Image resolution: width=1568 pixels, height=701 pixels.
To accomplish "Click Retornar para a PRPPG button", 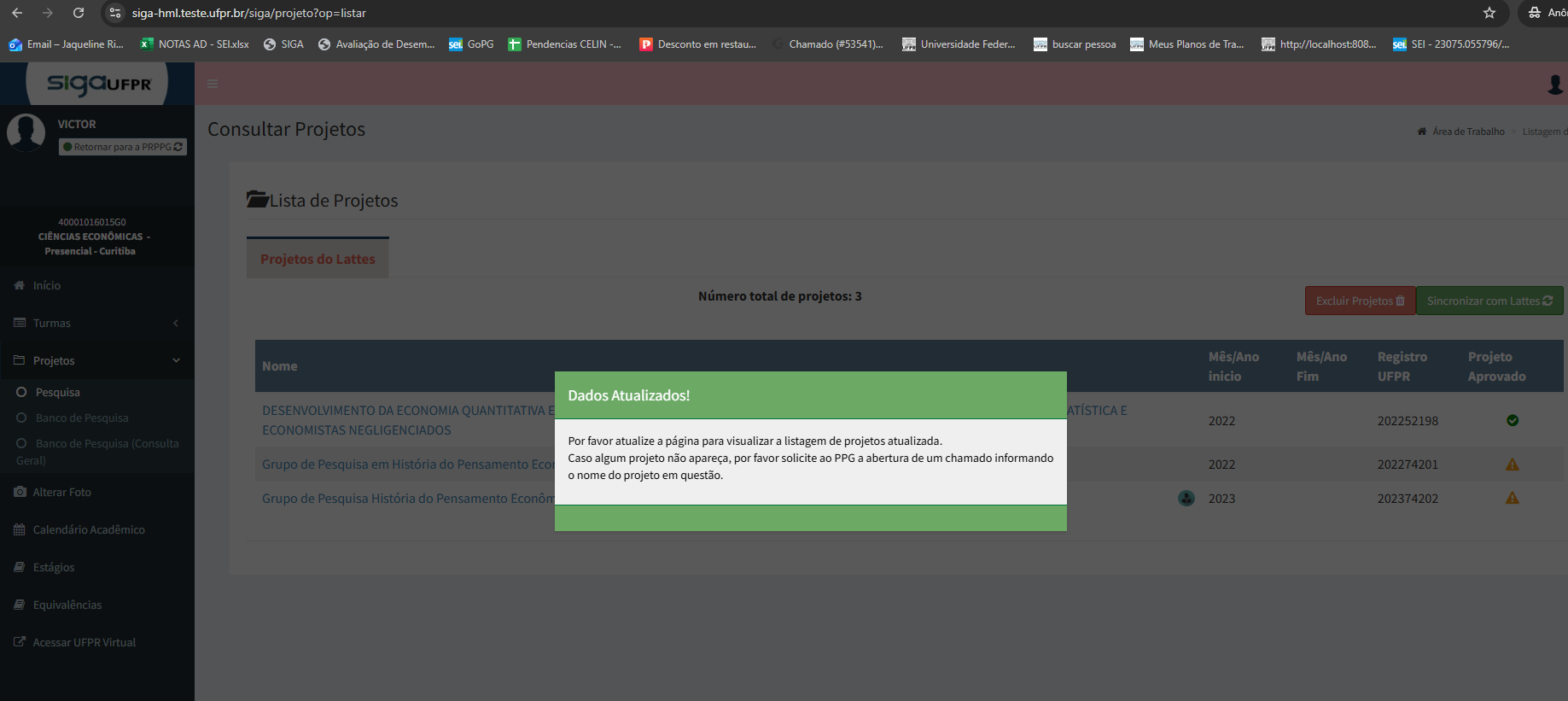I will click(x=123, y=147).
